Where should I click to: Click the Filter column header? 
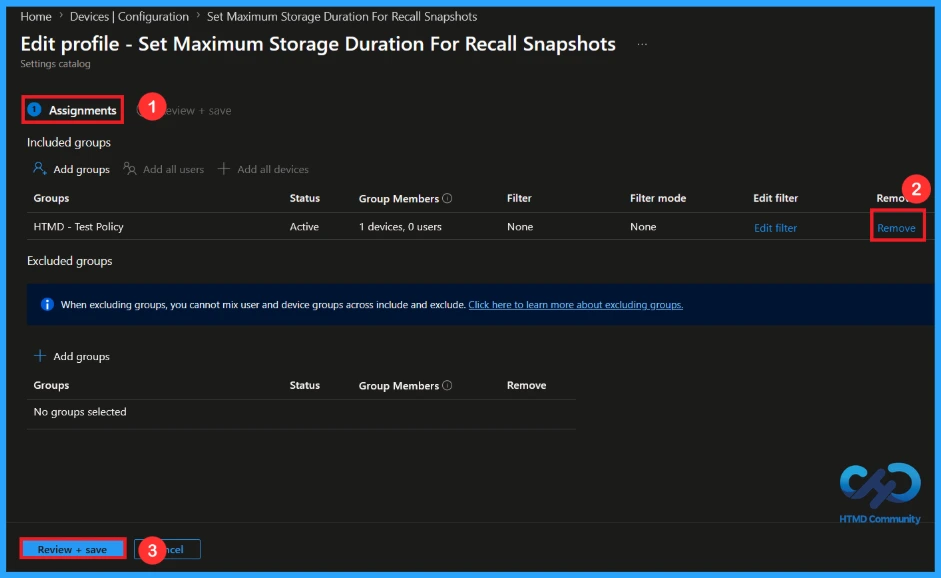click(x=519, y=198)
